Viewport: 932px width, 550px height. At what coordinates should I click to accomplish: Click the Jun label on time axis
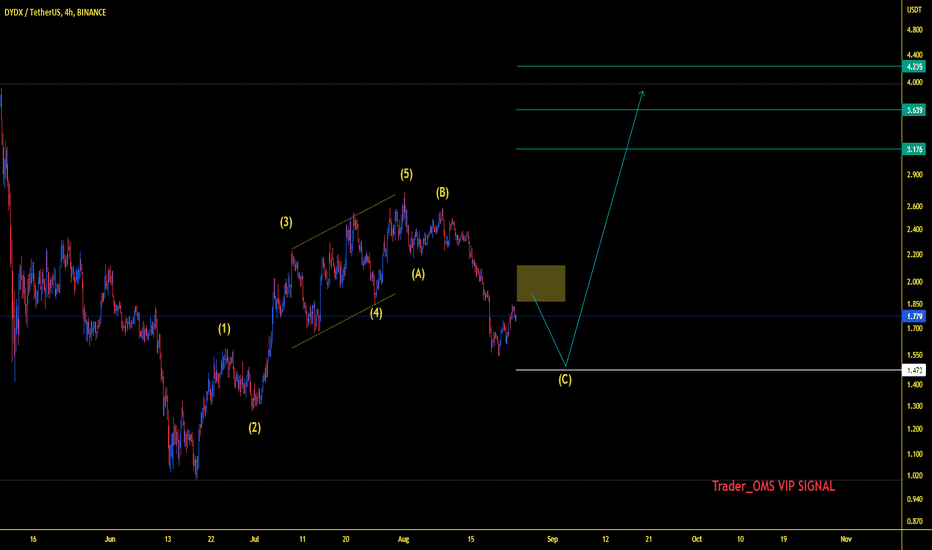(x=110, y=539)
